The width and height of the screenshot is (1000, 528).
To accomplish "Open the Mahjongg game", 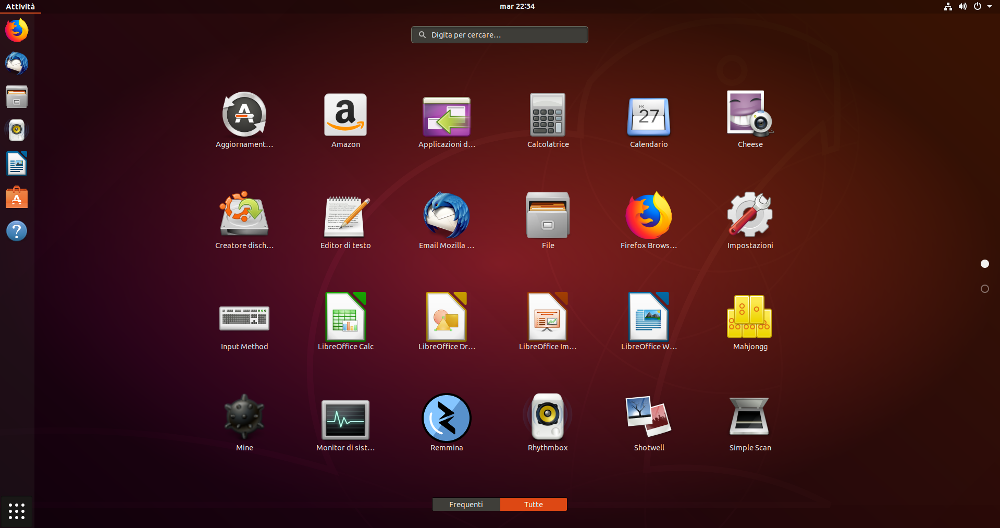I will tap(750, 316).
